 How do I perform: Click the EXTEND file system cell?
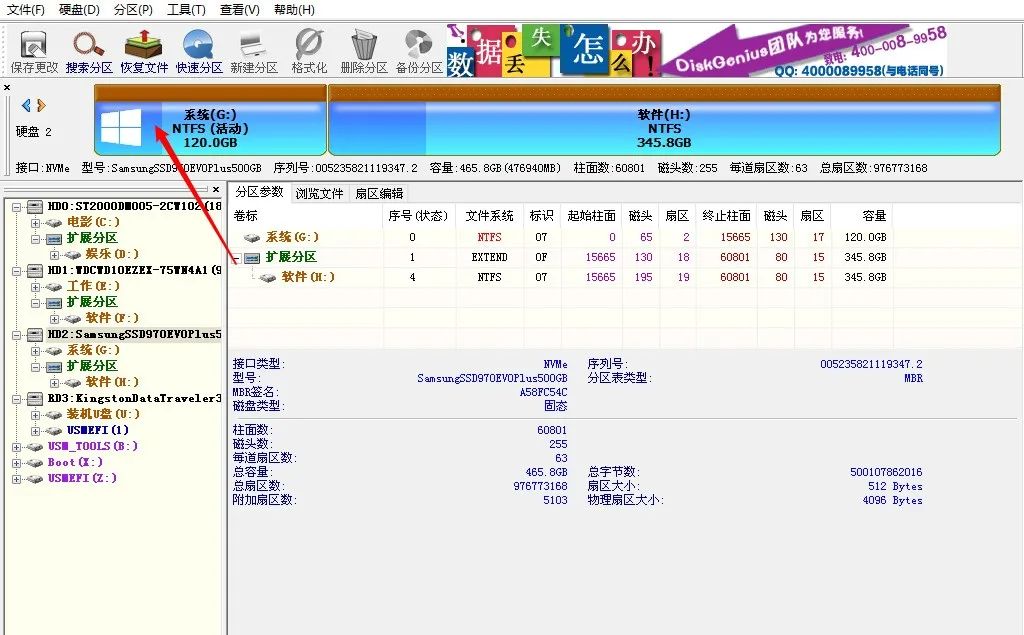(x=489, y=257)
